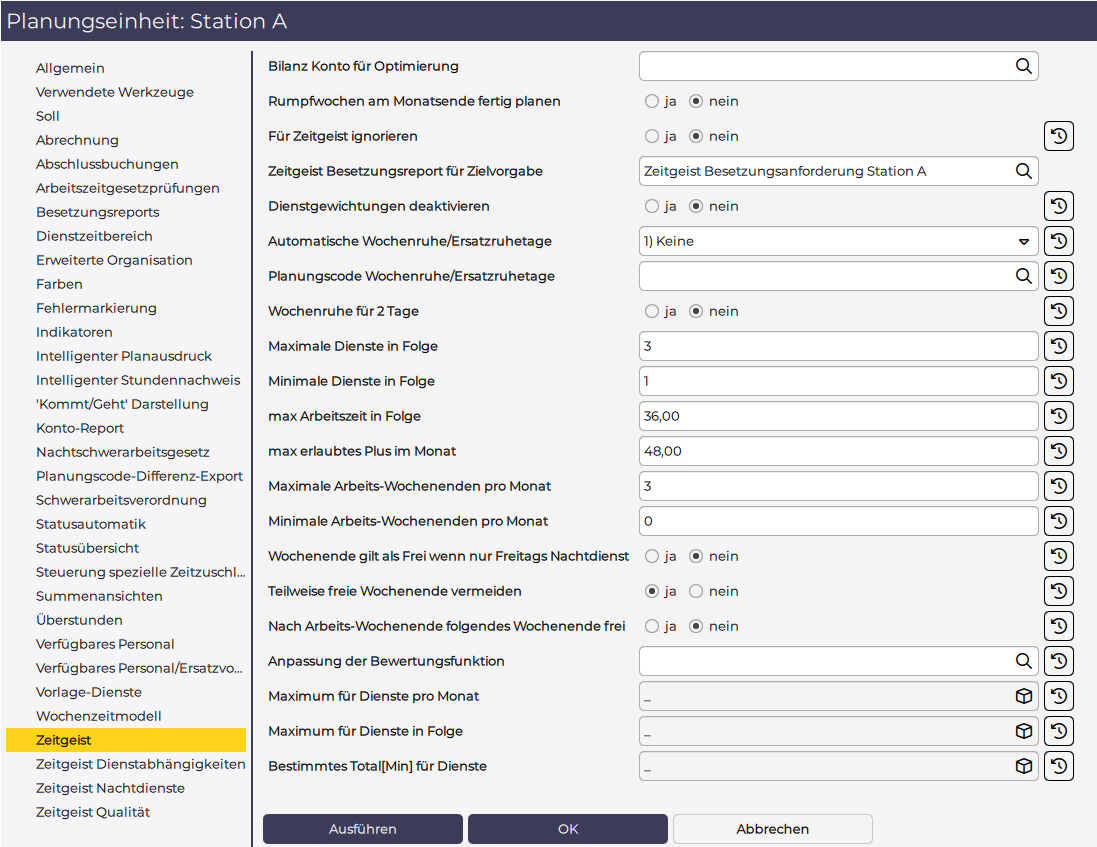The height and width of the screenshot is (847, 1097).
Task: Open history for max erlaubtes Plus im Monat
Action: [x=1058, y=451]
